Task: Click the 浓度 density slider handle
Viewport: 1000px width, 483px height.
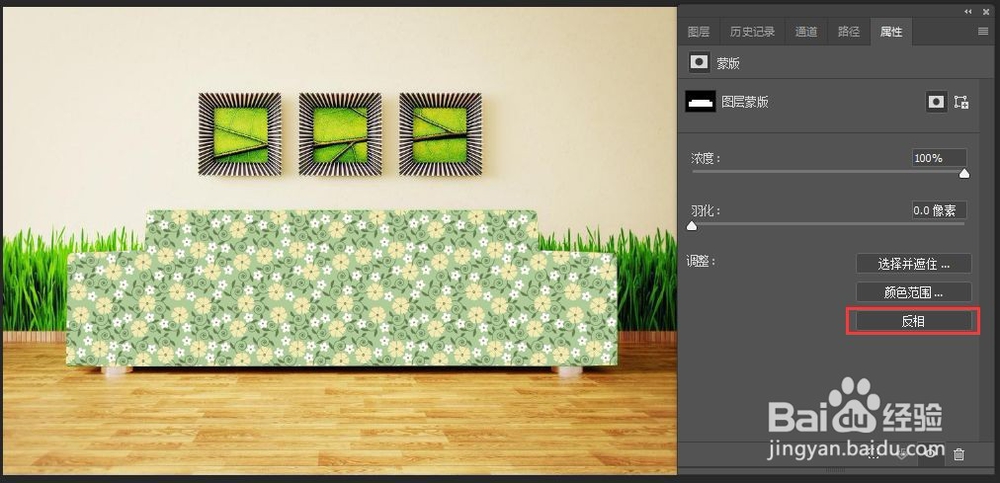Action: [964, 173]
